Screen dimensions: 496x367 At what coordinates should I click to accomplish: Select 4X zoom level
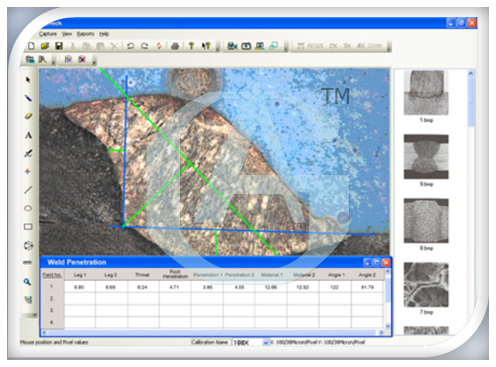click(x=361, y=46)
